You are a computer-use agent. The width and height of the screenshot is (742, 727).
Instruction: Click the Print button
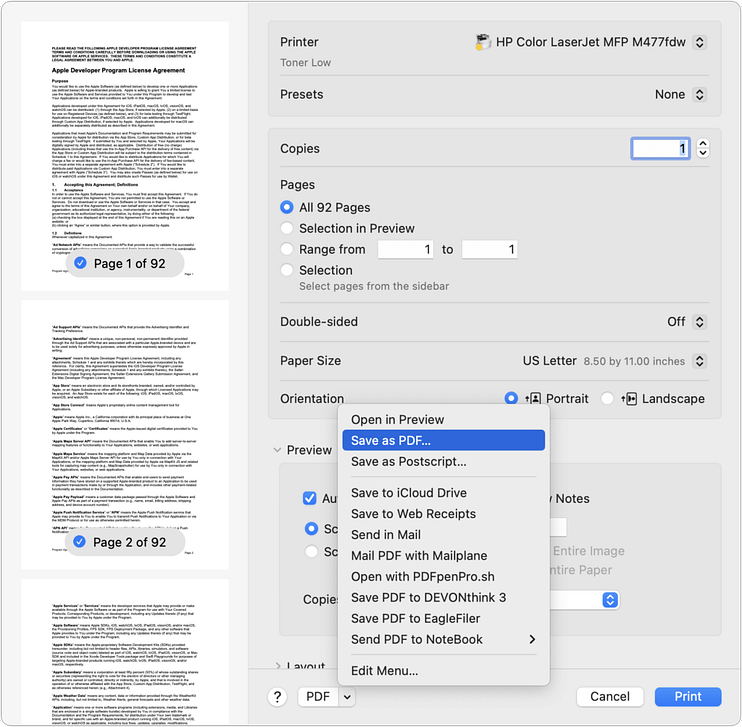point(688,697)
